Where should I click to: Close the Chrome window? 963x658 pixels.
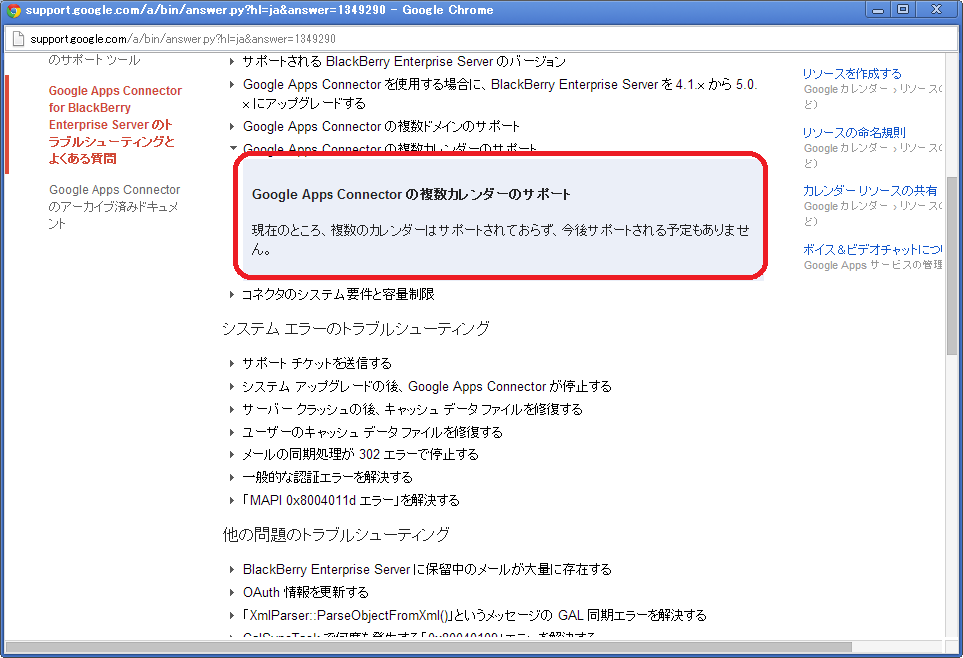(936, 10)
